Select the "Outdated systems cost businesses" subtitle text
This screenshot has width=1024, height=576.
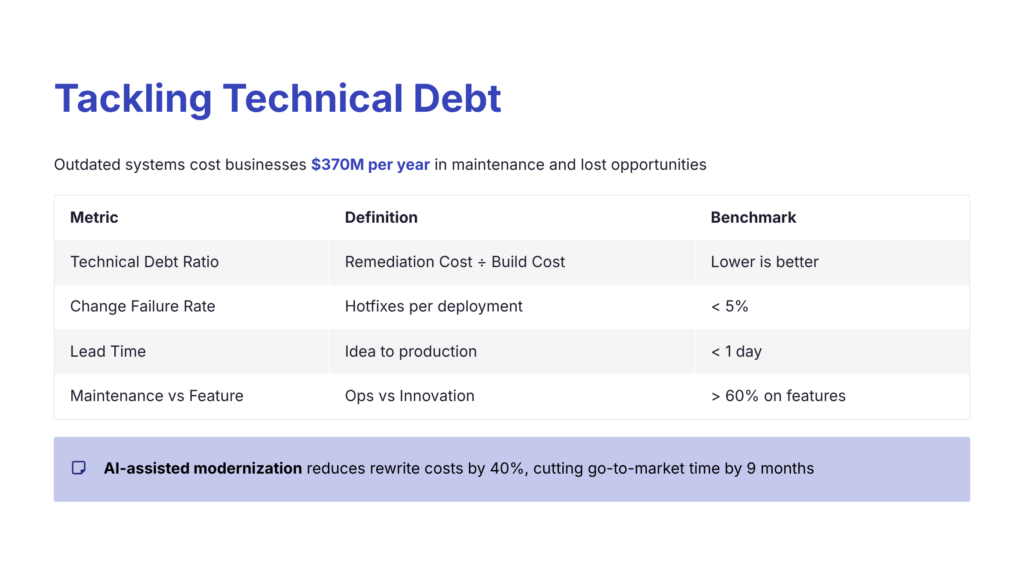(180, 164)
